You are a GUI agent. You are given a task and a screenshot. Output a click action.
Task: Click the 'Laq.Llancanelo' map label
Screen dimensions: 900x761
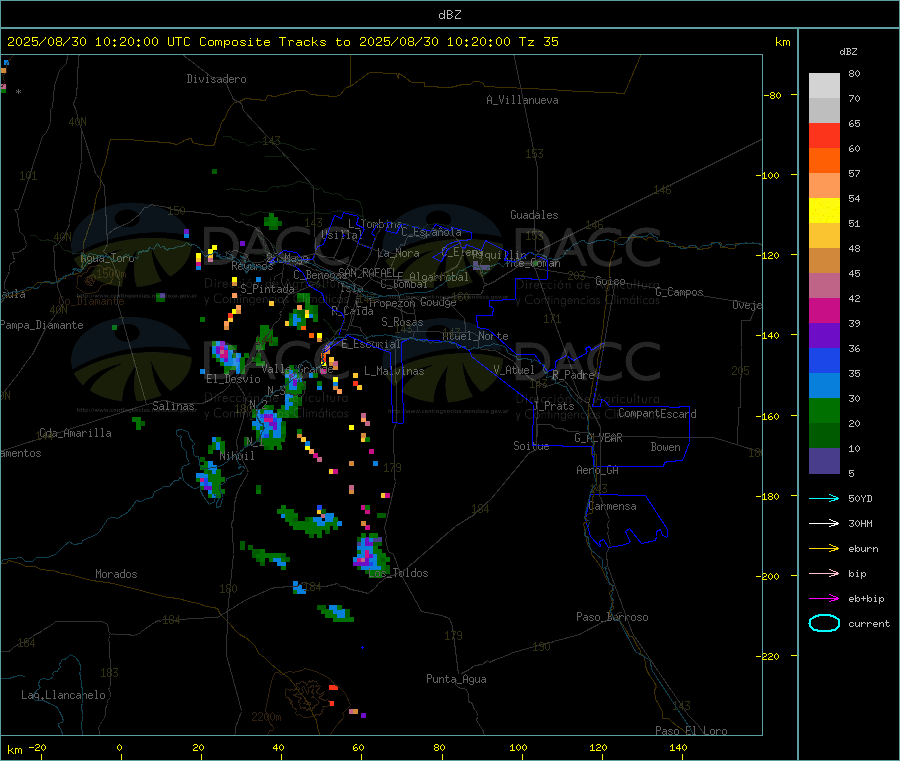pos(63,695)
